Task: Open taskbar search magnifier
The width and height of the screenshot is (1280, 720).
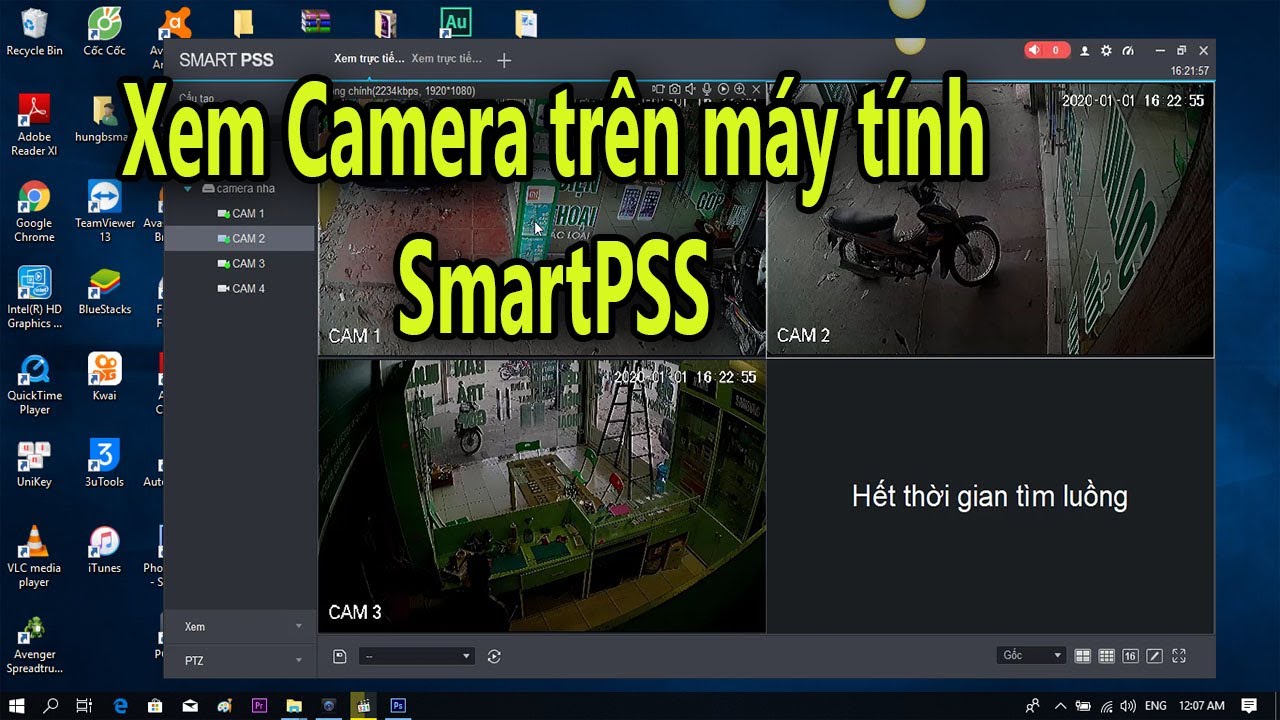Action: click(51, 705)
